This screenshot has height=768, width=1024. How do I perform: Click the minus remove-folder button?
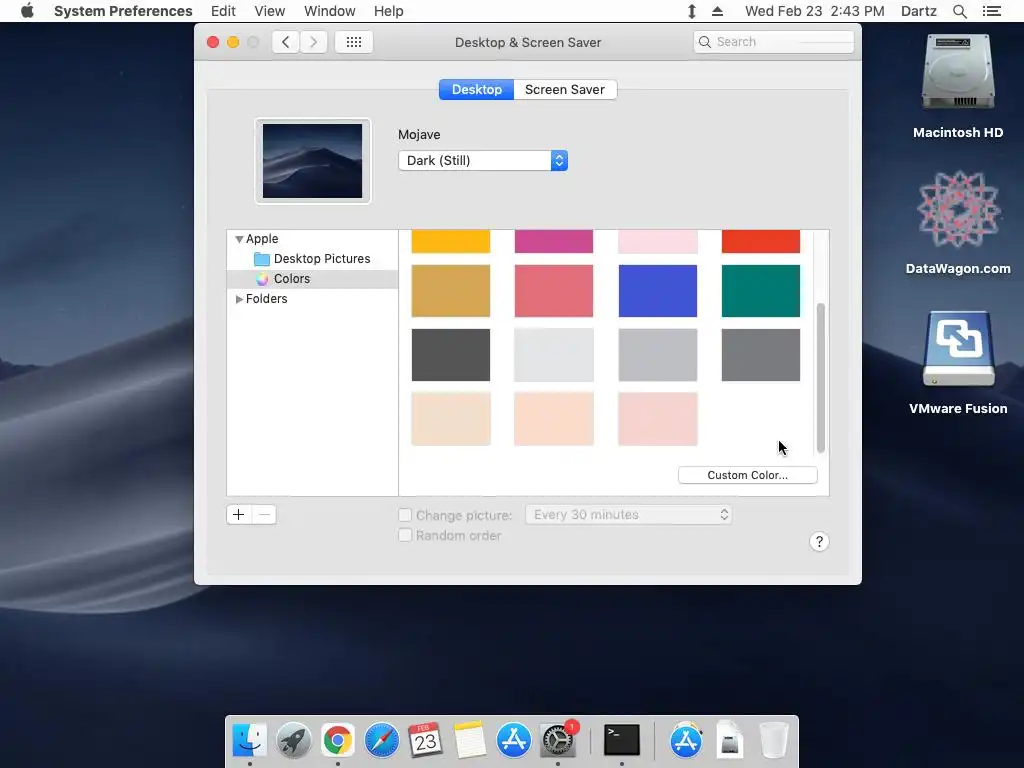(264, 515)
